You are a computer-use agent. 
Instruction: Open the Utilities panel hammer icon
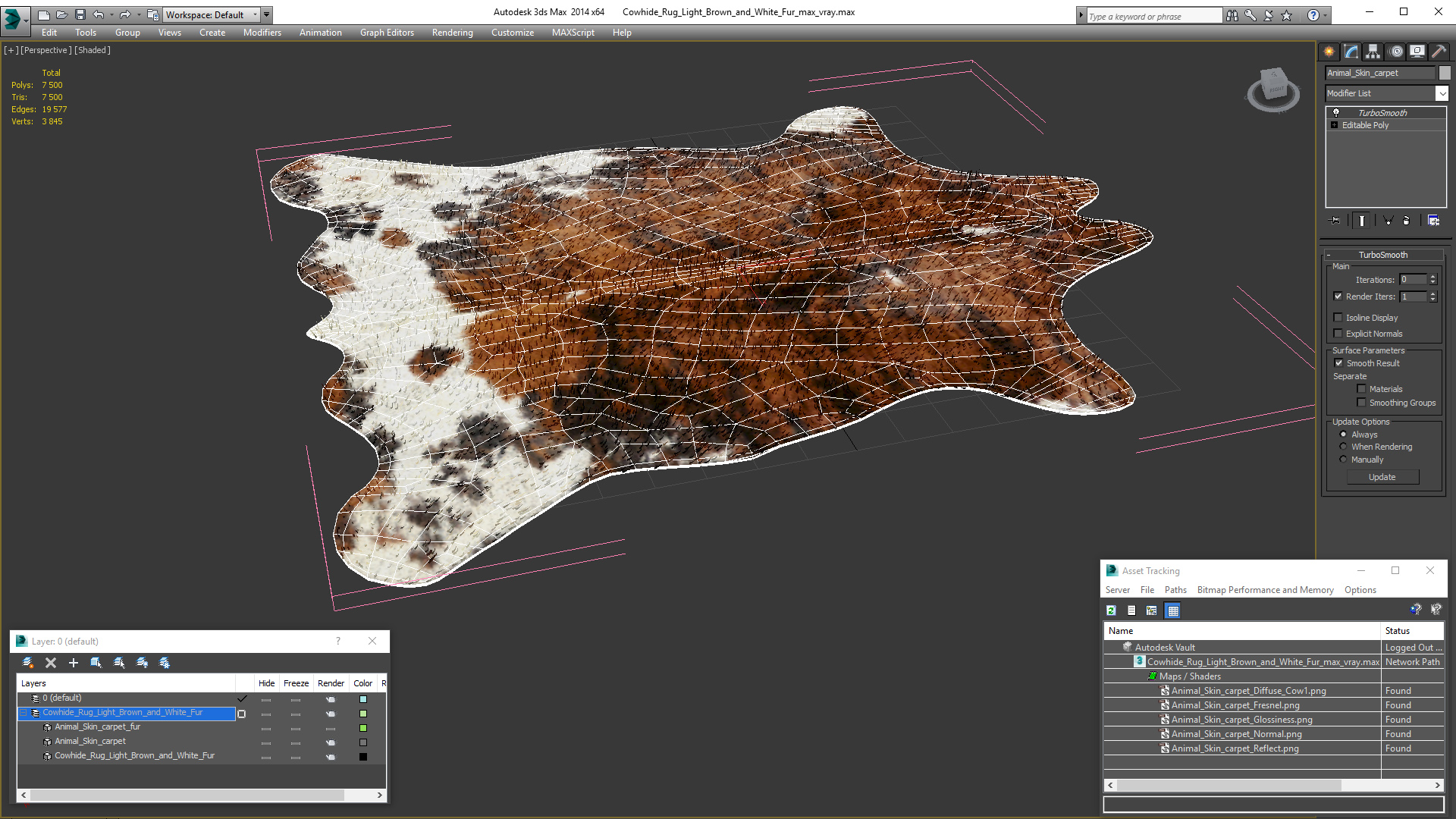pyautogui.click(x=1439, y=52)
